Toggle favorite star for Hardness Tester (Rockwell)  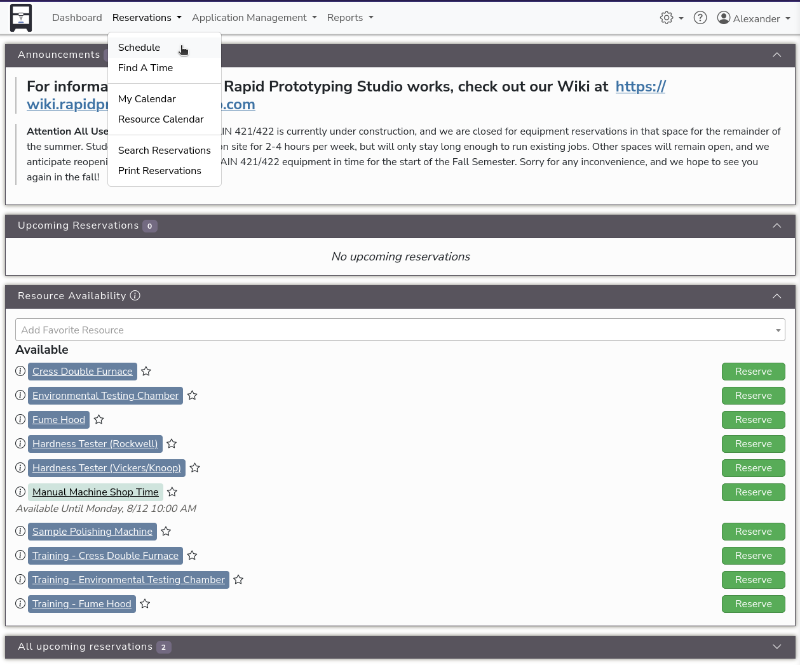pyautogui.click(x=171, y=444)
